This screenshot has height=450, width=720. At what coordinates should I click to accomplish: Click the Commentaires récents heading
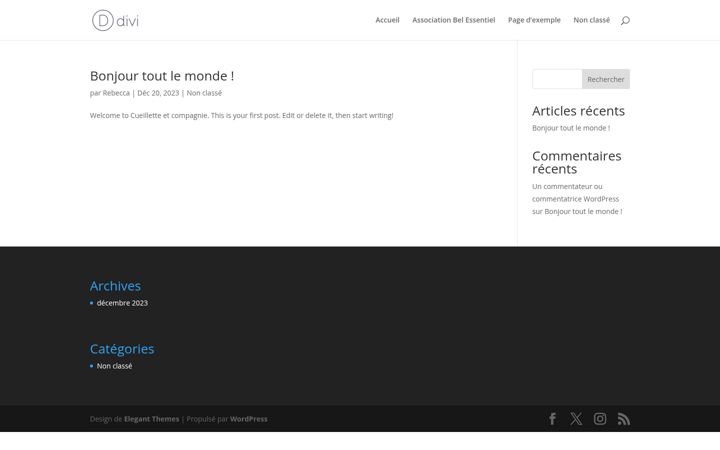click(x=577, y=162)
